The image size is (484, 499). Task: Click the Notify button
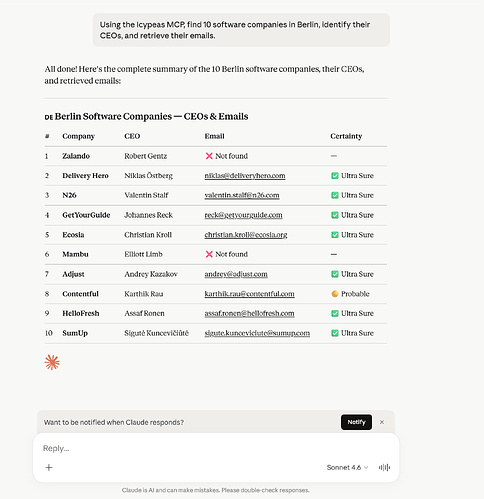point(356,422)
